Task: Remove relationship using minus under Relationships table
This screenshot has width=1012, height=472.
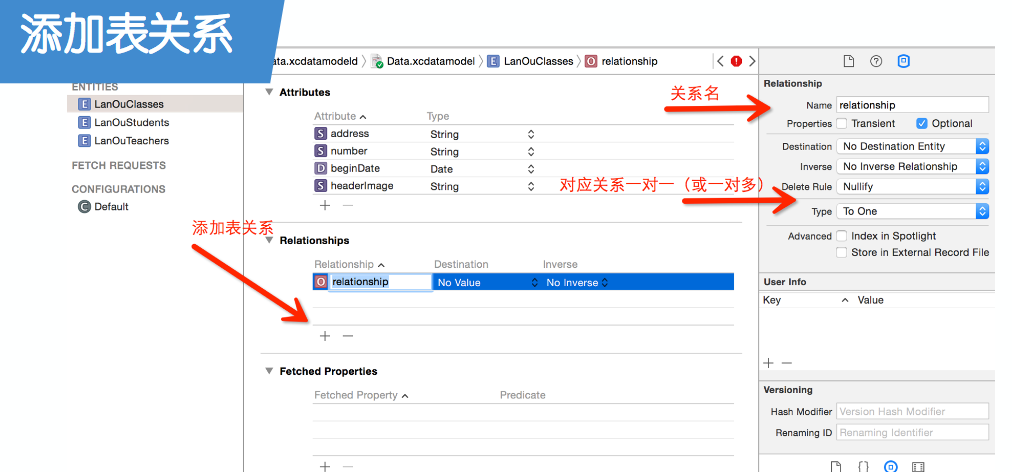Action: (x=347, y=336)
